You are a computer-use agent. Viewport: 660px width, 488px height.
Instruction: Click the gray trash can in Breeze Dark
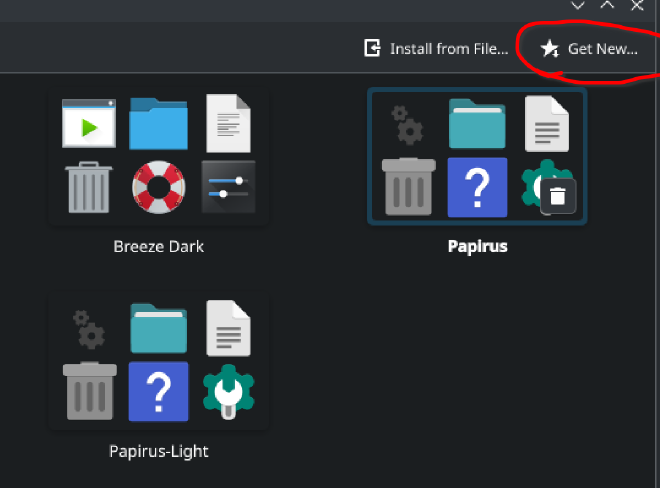[x=89, y=186]
